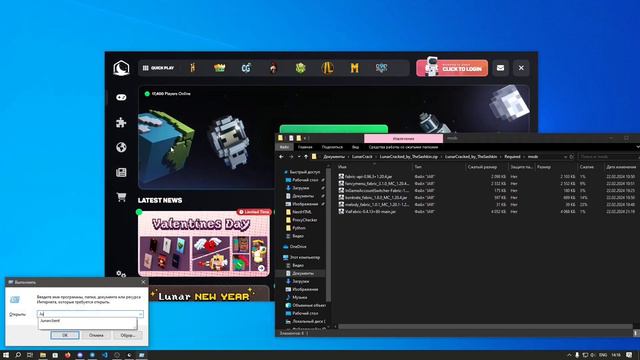Open the Главная ribbon tab
640x360 pixels.
pos(305,147)
